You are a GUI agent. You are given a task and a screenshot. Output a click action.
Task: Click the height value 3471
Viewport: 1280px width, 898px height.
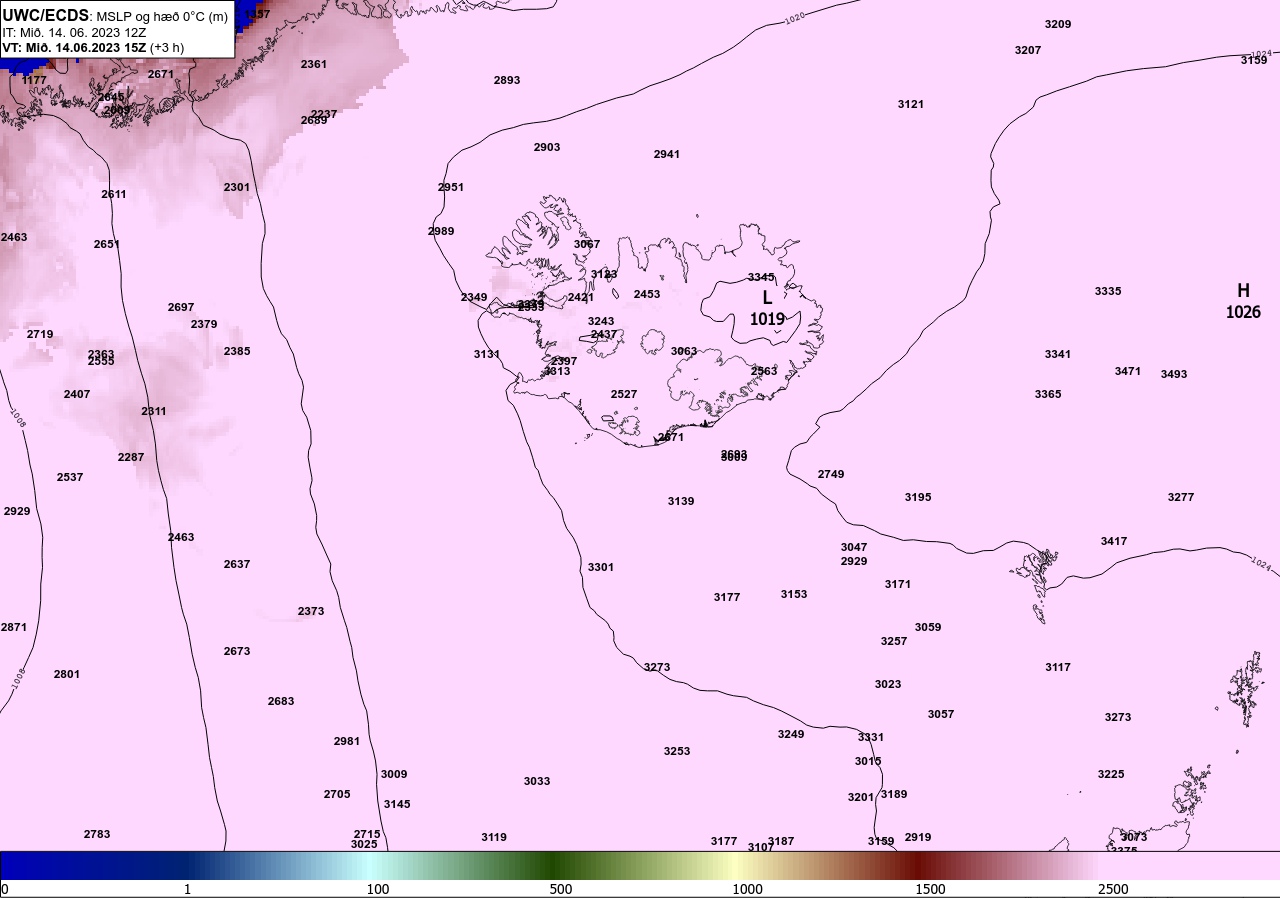(x=1128, y=371)
